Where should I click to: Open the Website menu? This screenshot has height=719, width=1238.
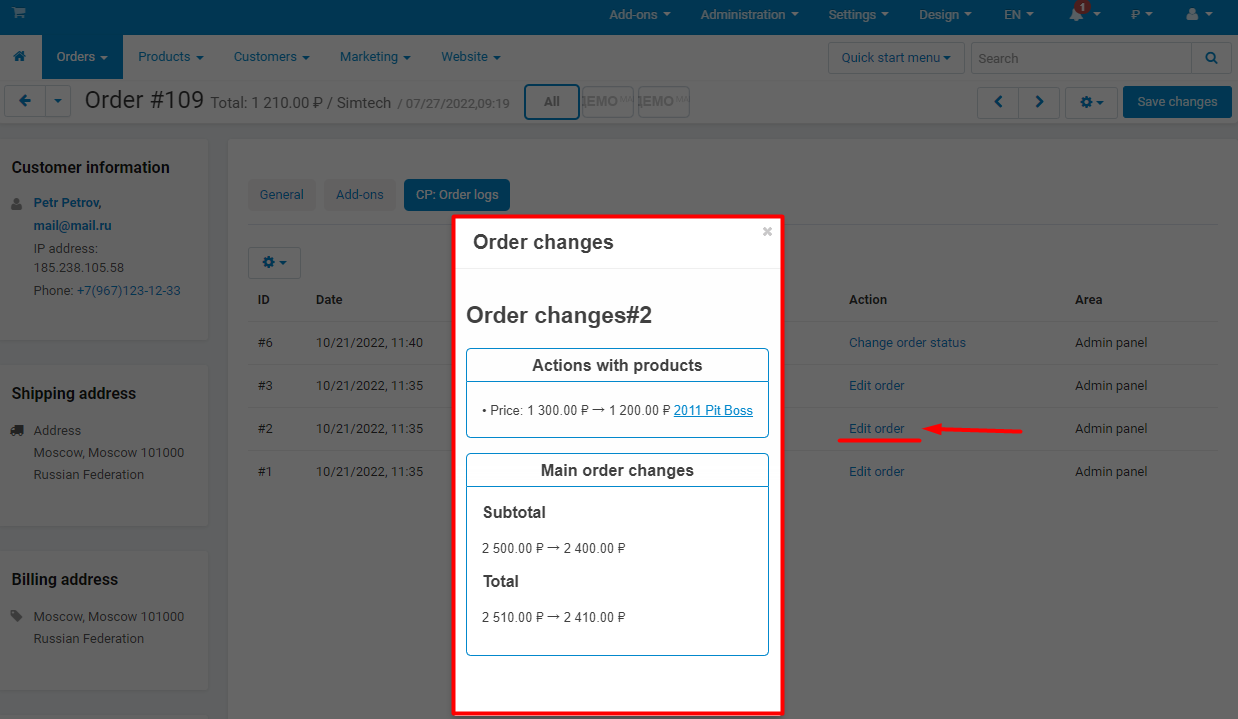pos(471,57)
